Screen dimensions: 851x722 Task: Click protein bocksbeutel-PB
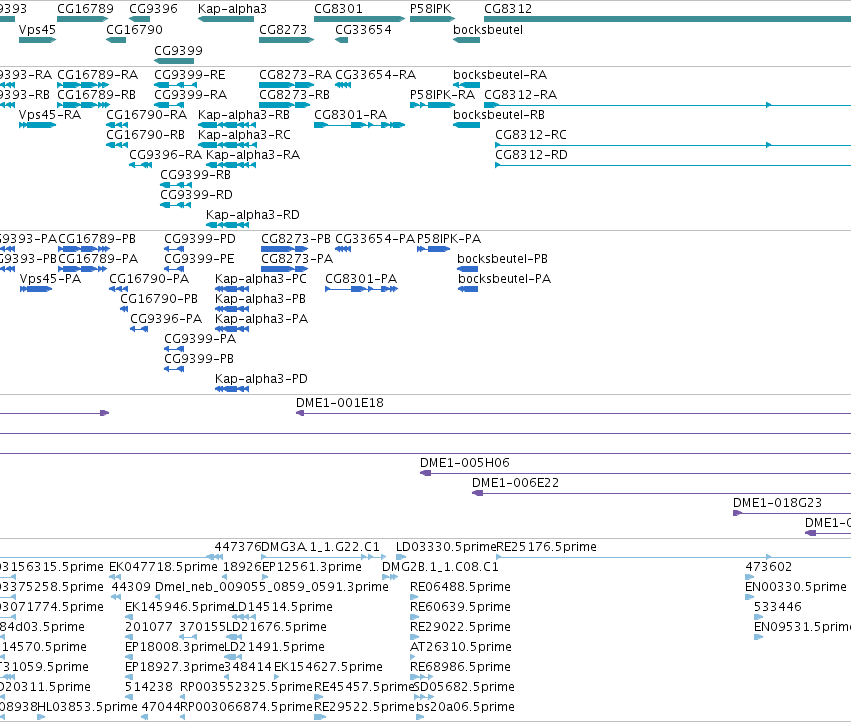(502, 258)
